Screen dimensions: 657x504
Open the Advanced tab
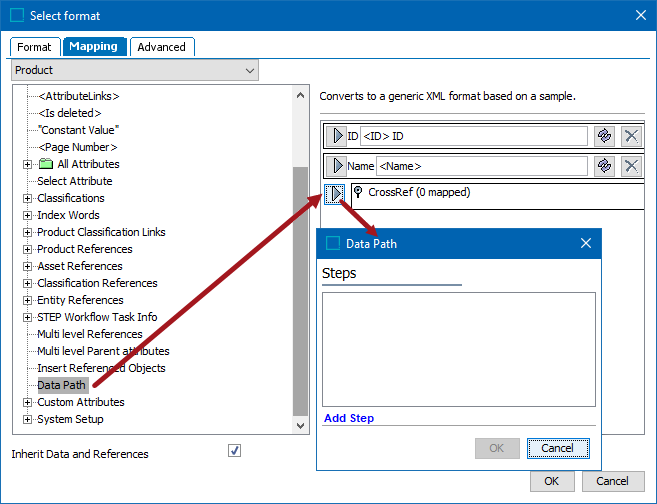point(162,47)
